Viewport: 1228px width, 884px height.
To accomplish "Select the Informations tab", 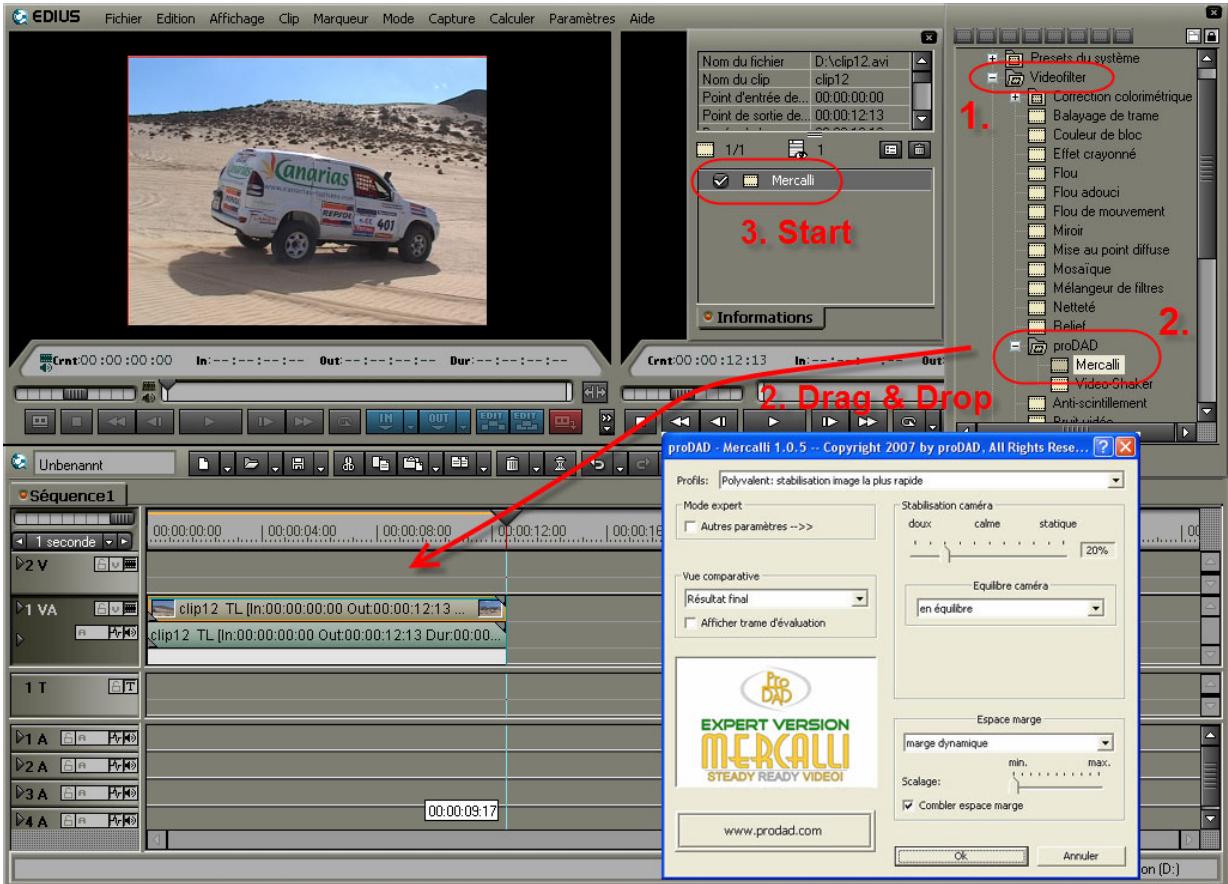I will click(x=760, y=318).
